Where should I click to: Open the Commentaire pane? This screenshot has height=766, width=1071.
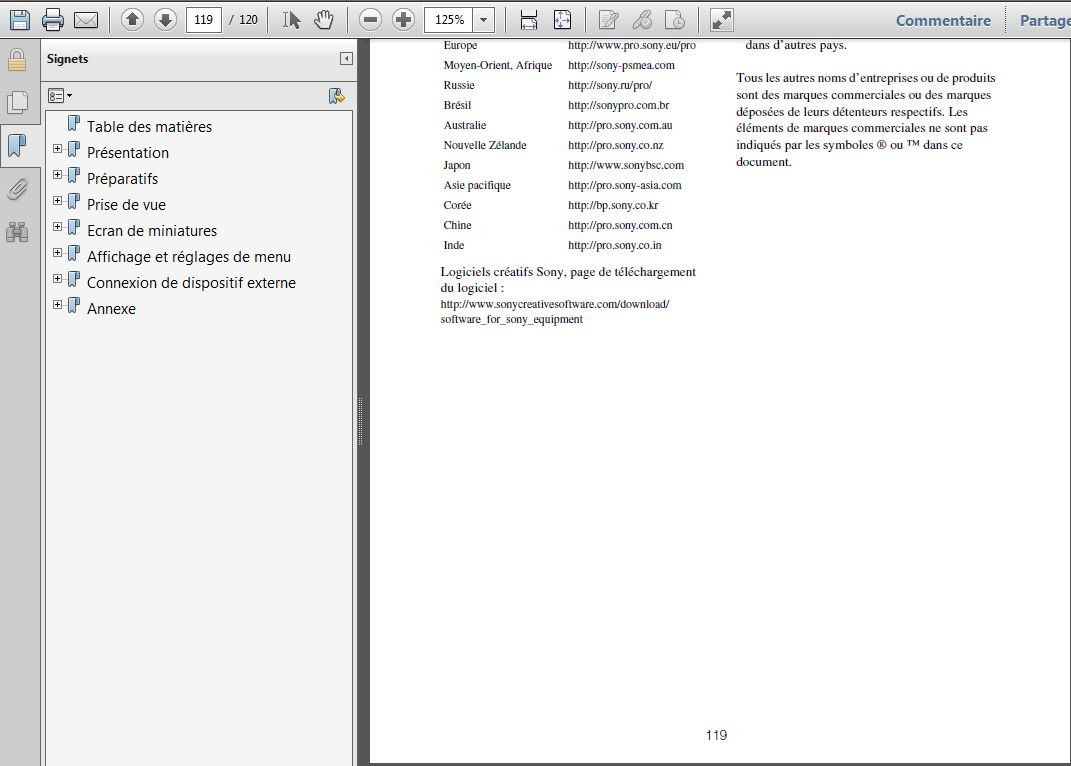(943, 20)
